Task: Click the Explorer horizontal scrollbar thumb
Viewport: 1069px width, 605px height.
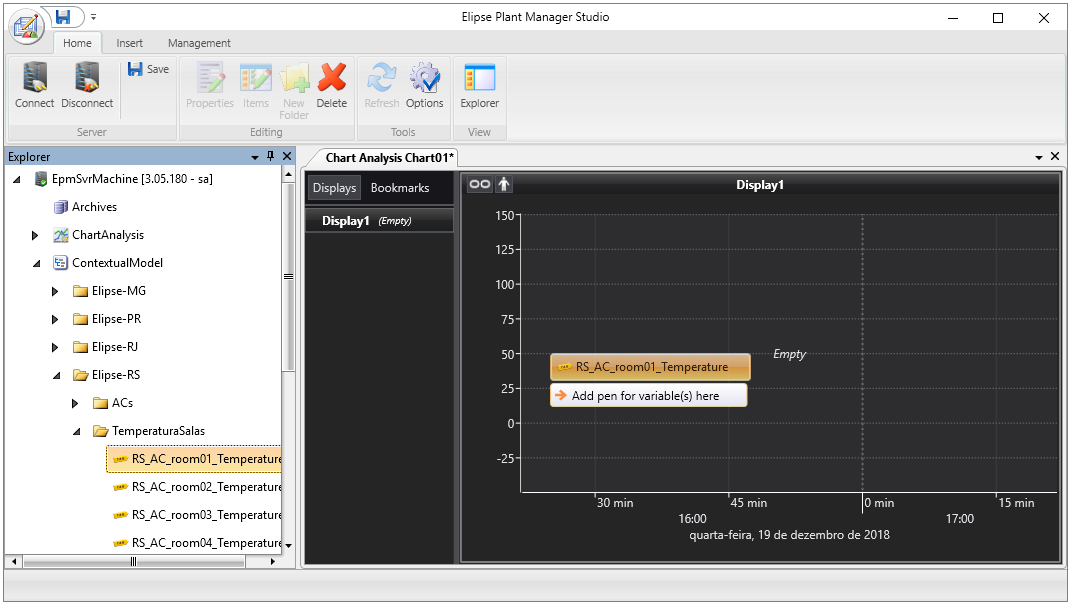Action: 134,562
